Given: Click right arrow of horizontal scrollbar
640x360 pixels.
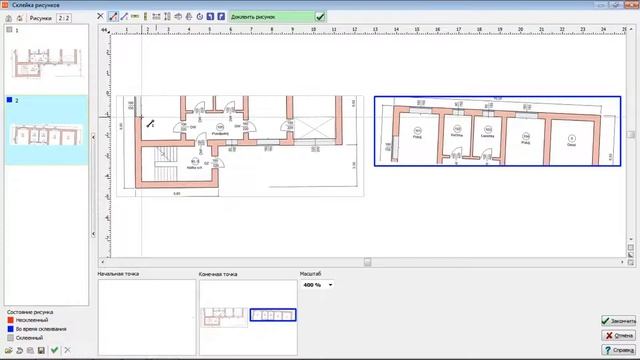Looking at the screenshot, I should pos(622,262).
